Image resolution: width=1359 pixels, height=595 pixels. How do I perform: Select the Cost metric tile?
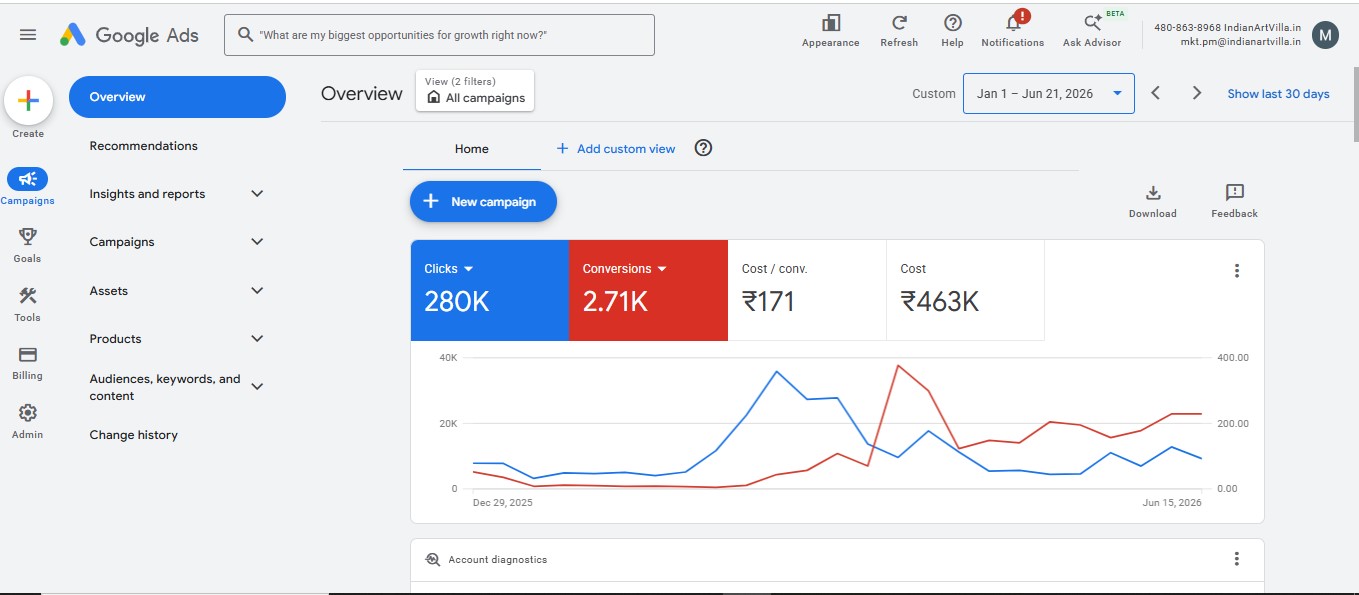pos(965,290)
